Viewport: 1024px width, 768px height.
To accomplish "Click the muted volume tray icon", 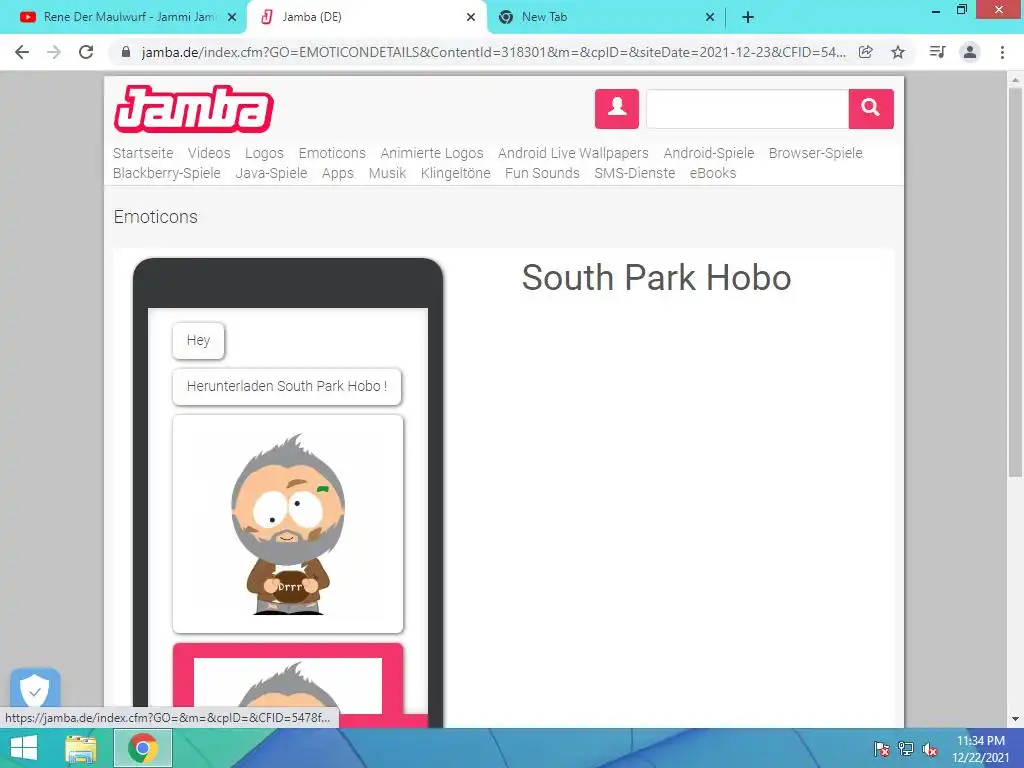I will pyautogui.click(x=930, y=749).
